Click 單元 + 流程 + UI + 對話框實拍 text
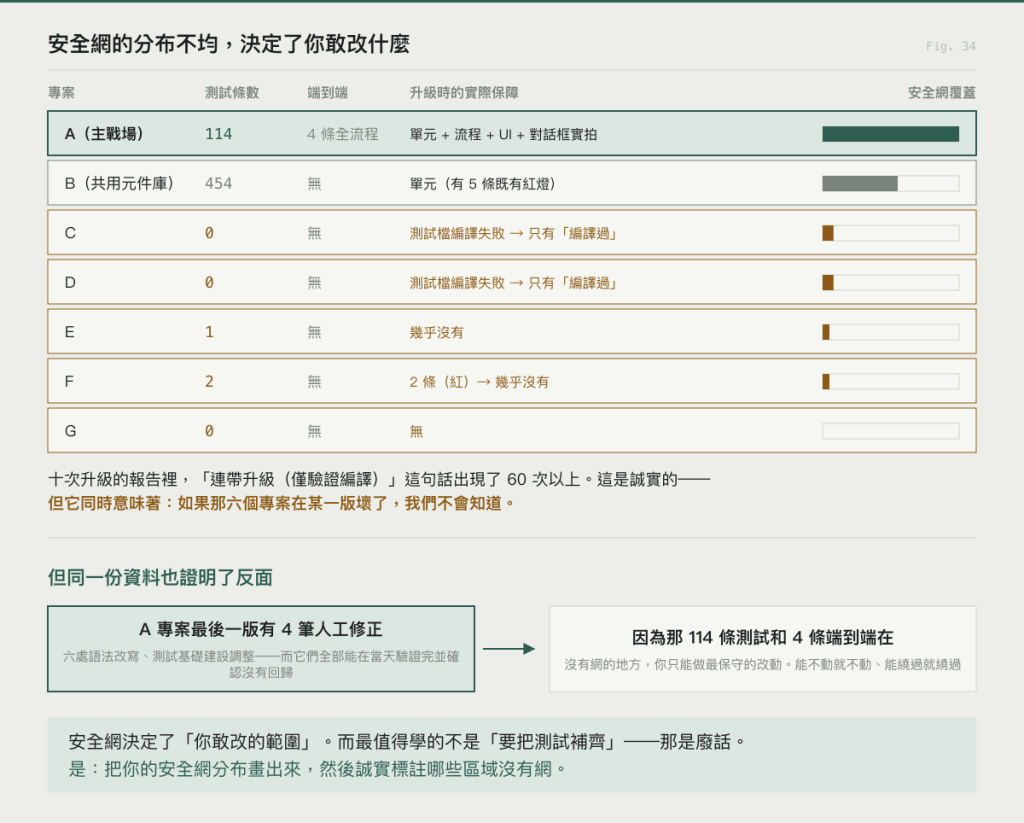 pyautogui.click(x=503, y=135)
